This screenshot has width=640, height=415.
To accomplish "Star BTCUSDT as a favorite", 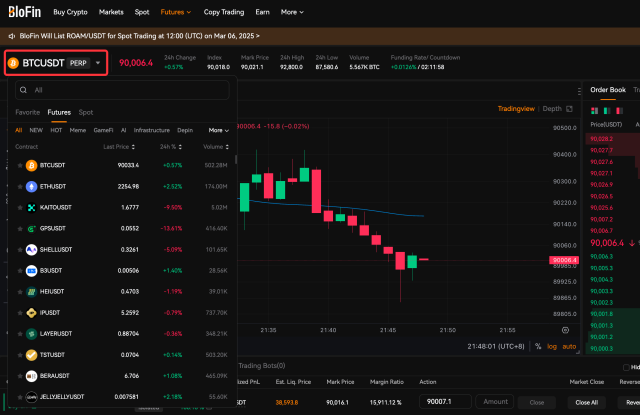I will coord(18,165).
